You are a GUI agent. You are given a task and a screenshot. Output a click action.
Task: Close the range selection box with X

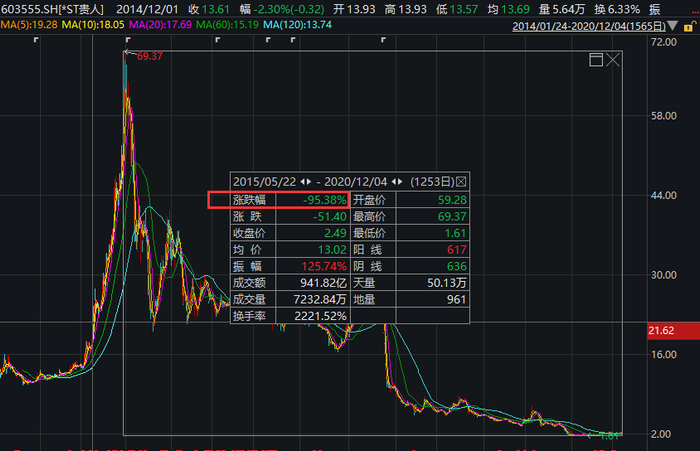coord(613,60)
